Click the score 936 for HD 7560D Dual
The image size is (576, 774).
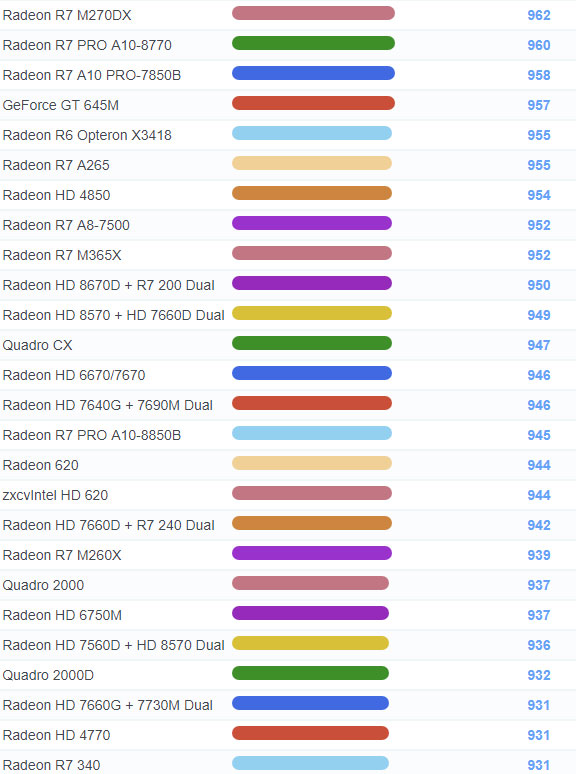pos(538,645)
